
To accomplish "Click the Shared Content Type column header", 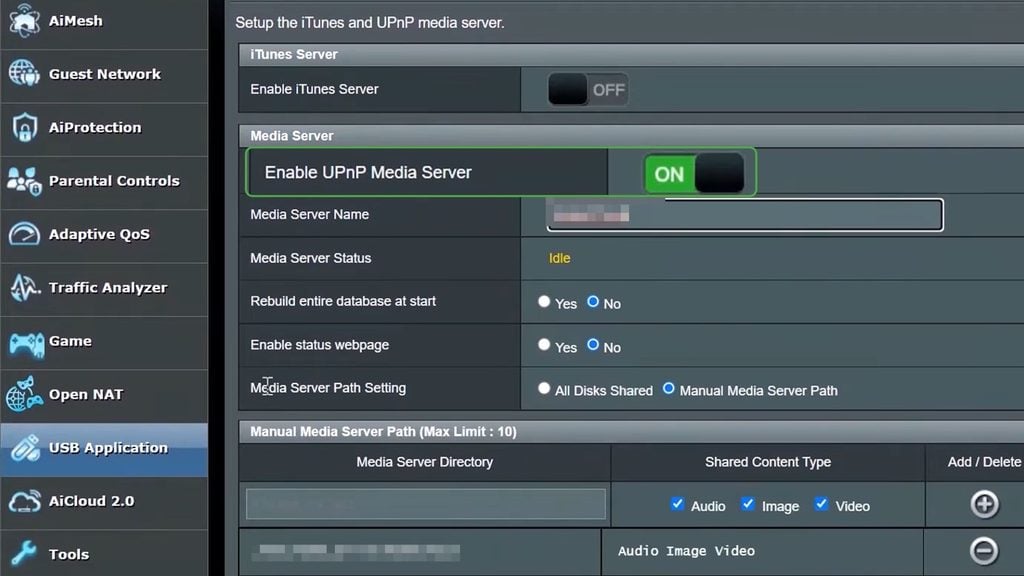I will click(x=768, y=462).
